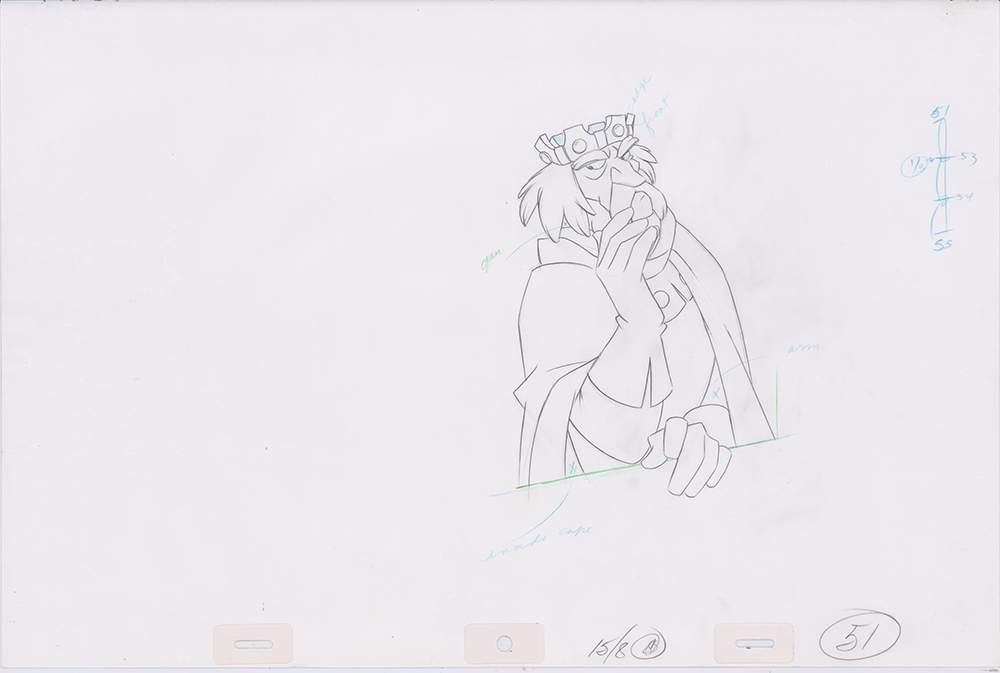Click the circled frame number 51
The image size is (1000, 673).
coord(859,634)
